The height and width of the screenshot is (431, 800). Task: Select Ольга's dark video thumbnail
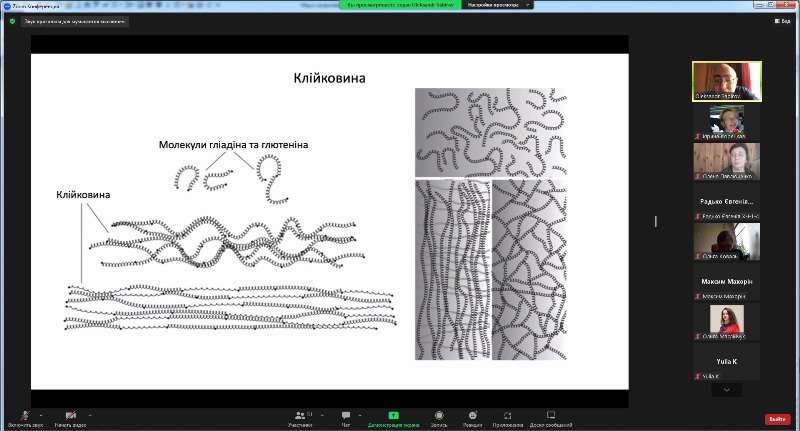coord(727,241)
